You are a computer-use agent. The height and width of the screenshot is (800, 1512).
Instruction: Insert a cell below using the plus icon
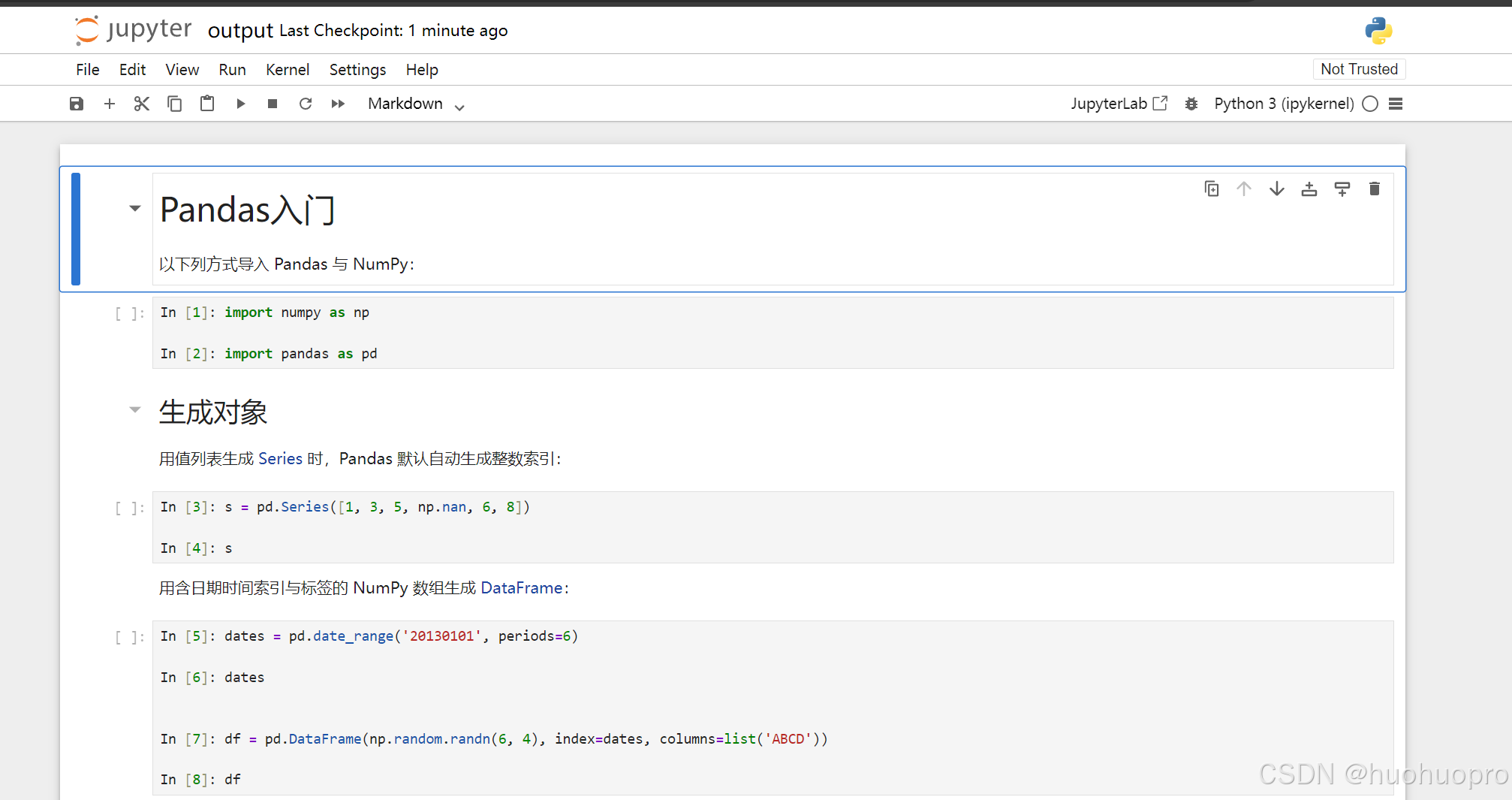(x=110, y=104)
